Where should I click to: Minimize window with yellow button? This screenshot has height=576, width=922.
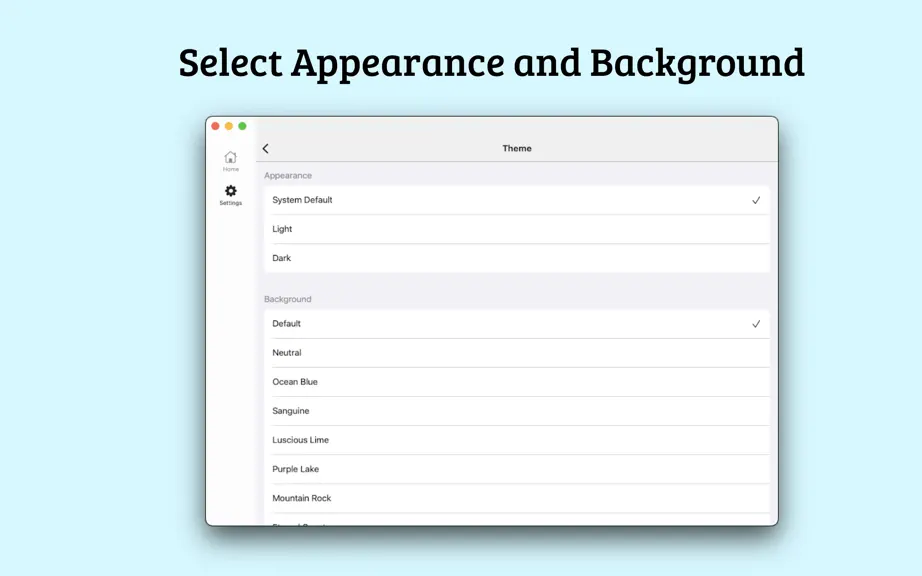(229, 126)
